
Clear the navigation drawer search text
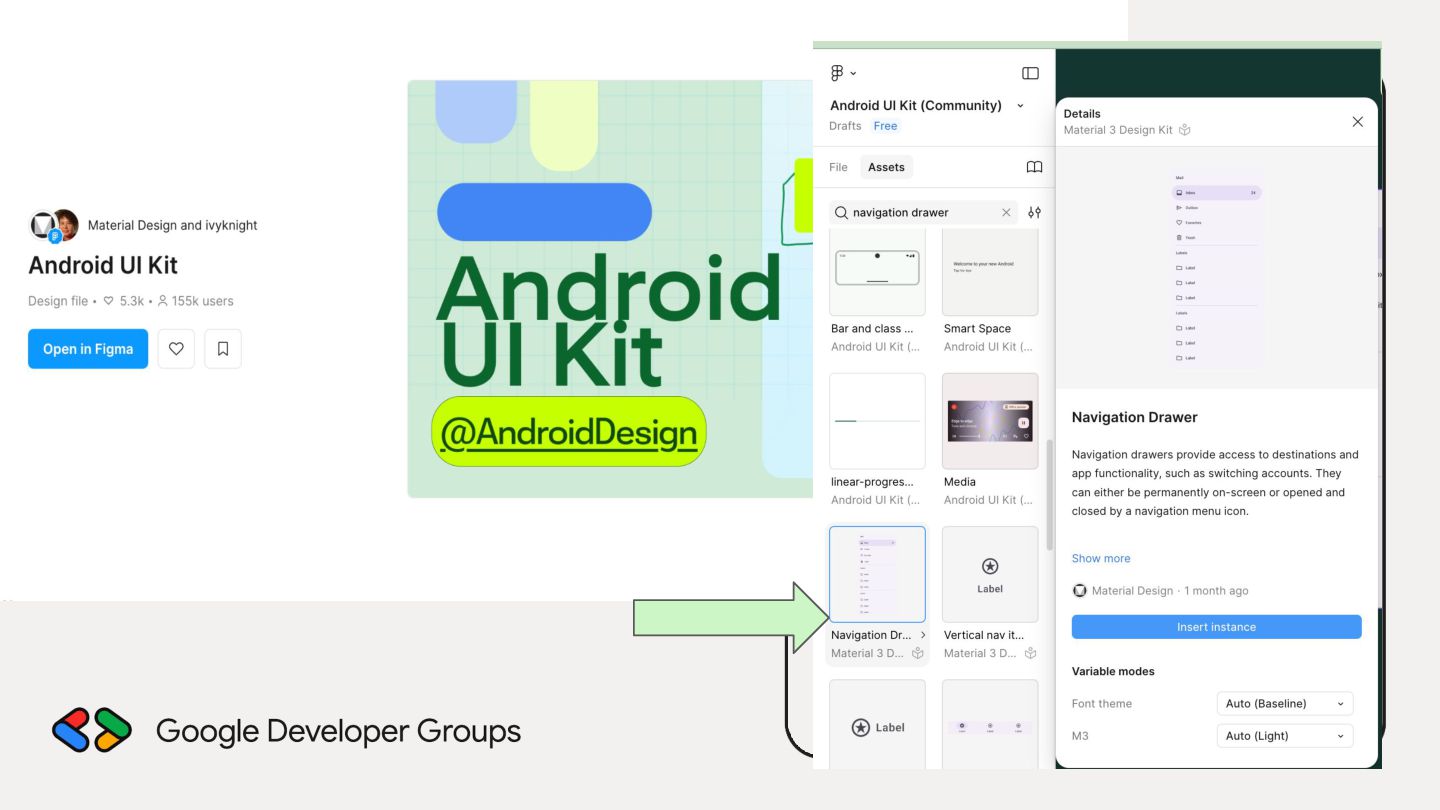[x=1006, y=212]
